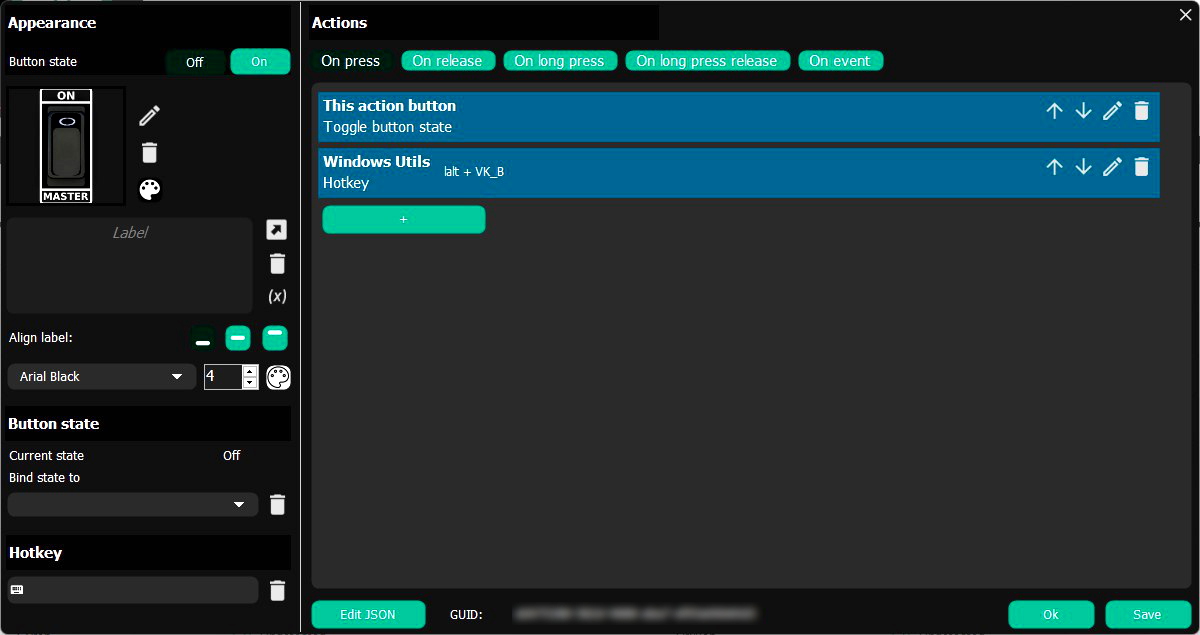1200x635 pixels.
Task: Open the image color palette icon
Action: tap(149, 190)
